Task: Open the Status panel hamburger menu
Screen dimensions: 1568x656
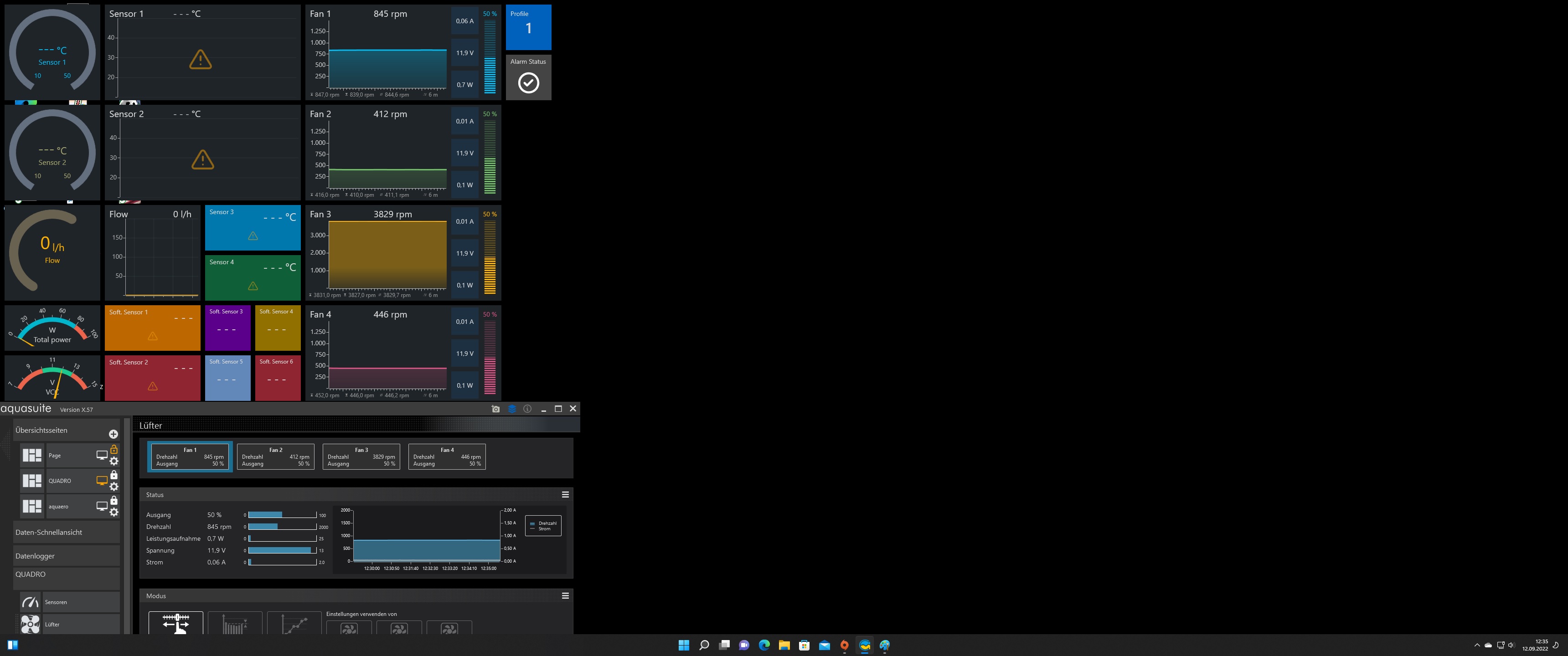Action: point(565,495)
